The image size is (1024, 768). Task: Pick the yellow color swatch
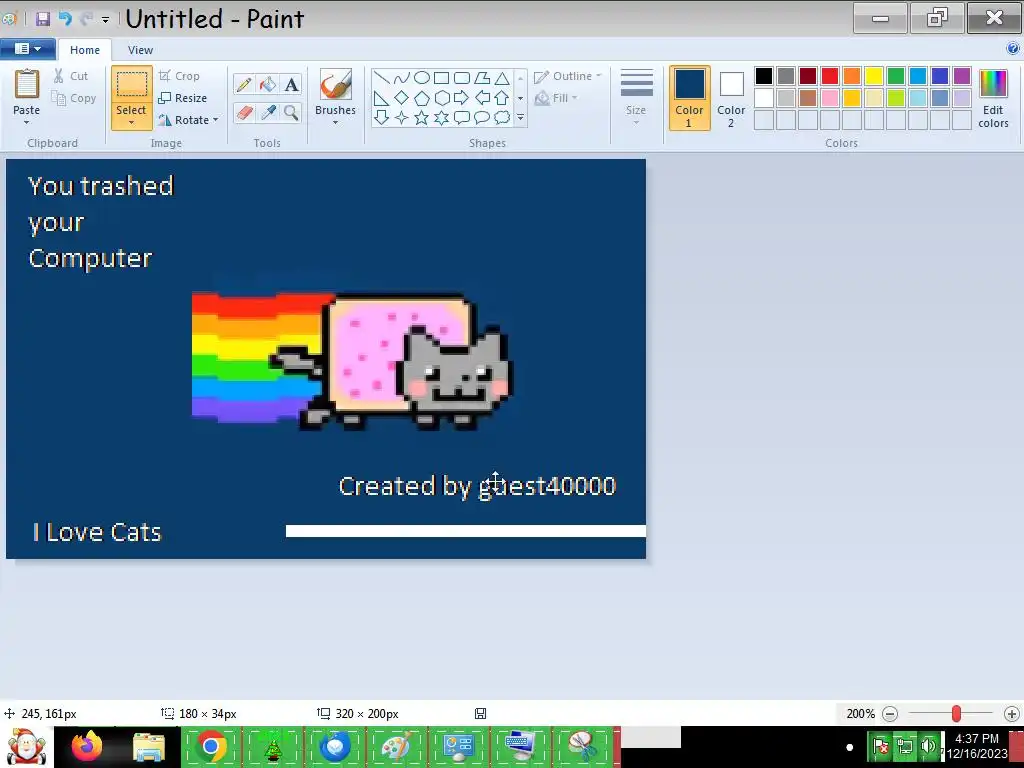point(874,76)
